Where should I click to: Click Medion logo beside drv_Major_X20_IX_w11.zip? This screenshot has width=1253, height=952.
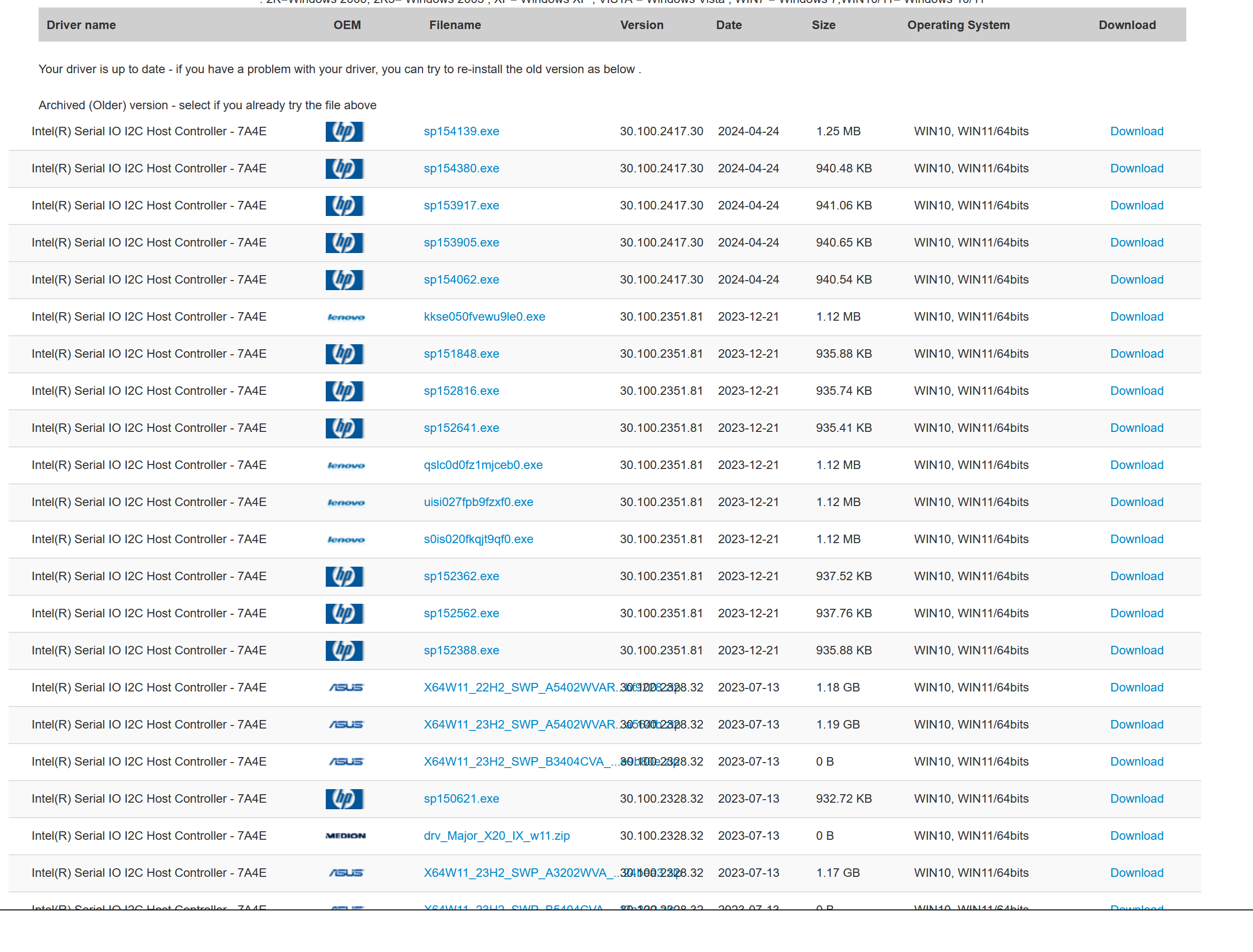click(346, 836)
